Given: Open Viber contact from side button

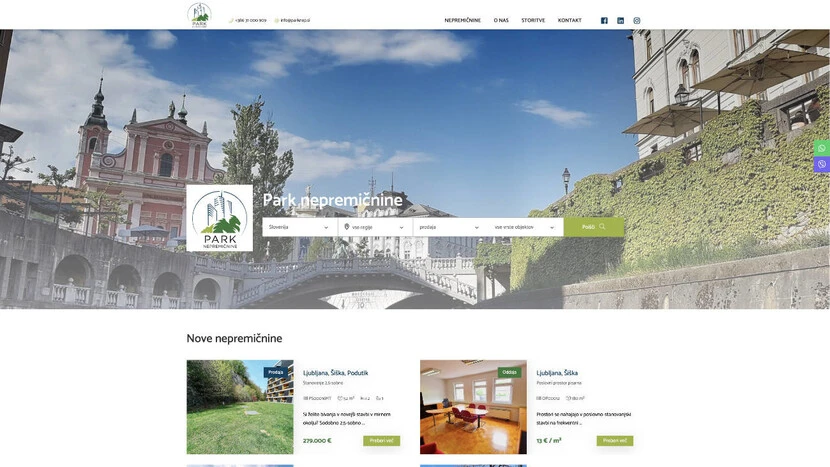Looking at the screenshot, I should point(822,164).
